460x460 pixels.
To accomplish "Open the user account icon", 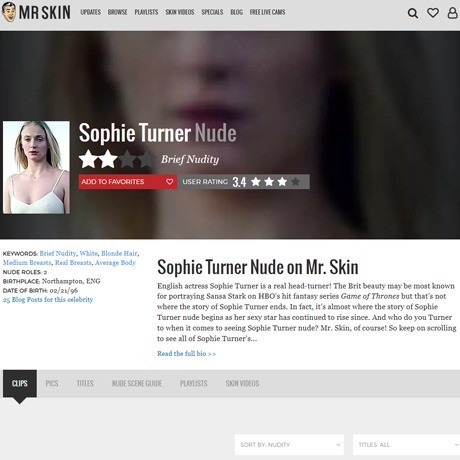I will 452,13.
